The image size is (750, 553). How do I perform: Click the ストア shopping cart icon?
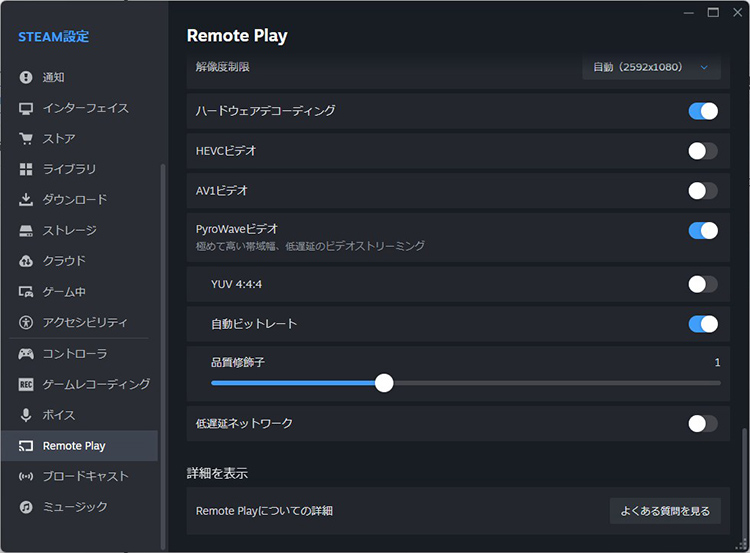point(26,139)
